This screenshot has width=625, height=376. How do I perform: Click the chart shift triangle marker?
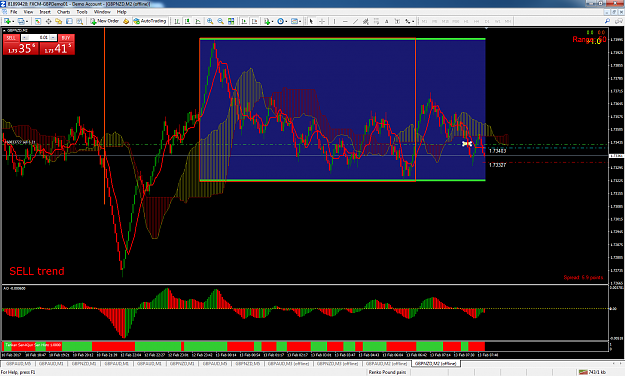(486, 28)
